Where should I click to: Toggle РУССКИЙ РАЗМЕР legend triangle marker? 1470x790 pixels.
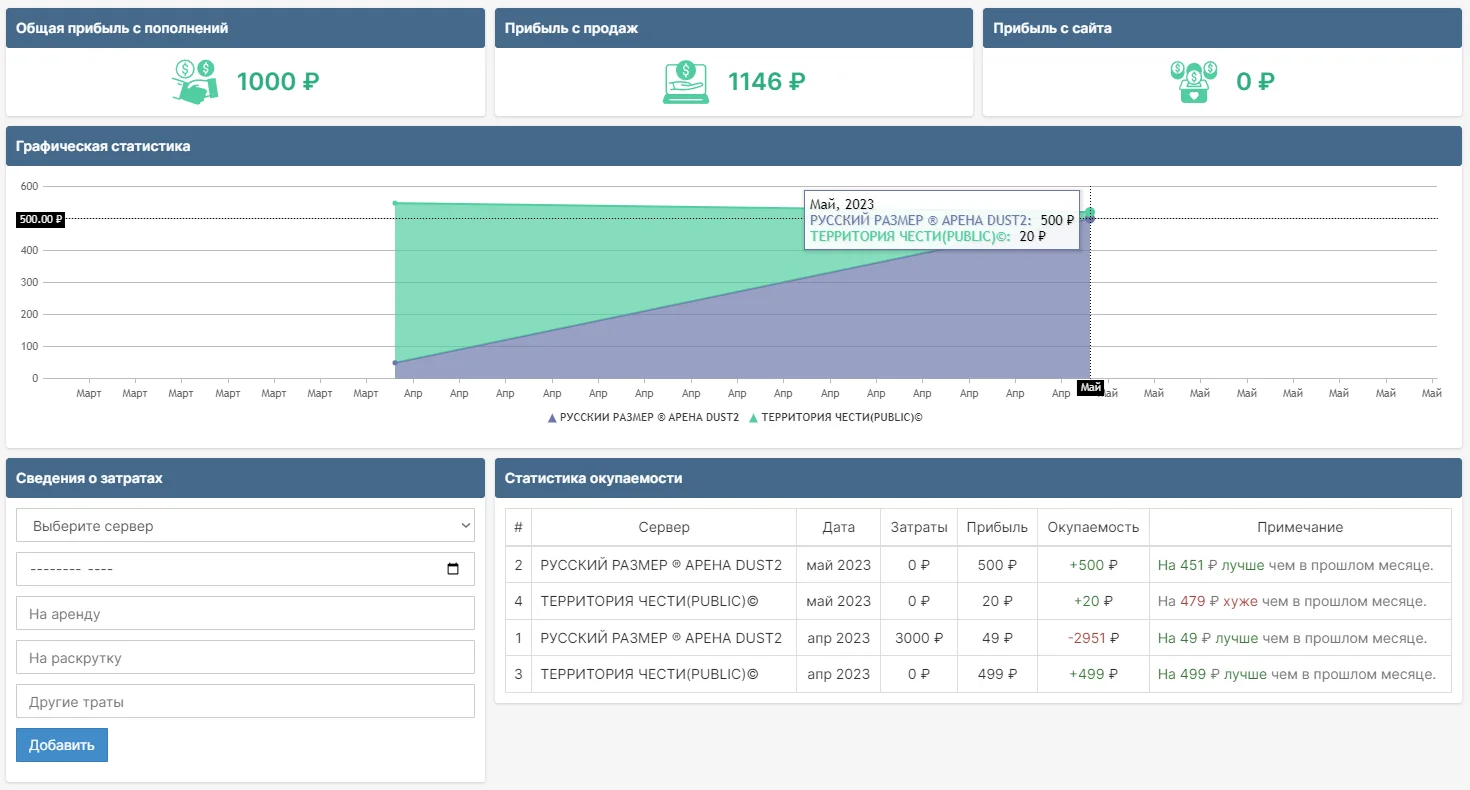(552, 418)
